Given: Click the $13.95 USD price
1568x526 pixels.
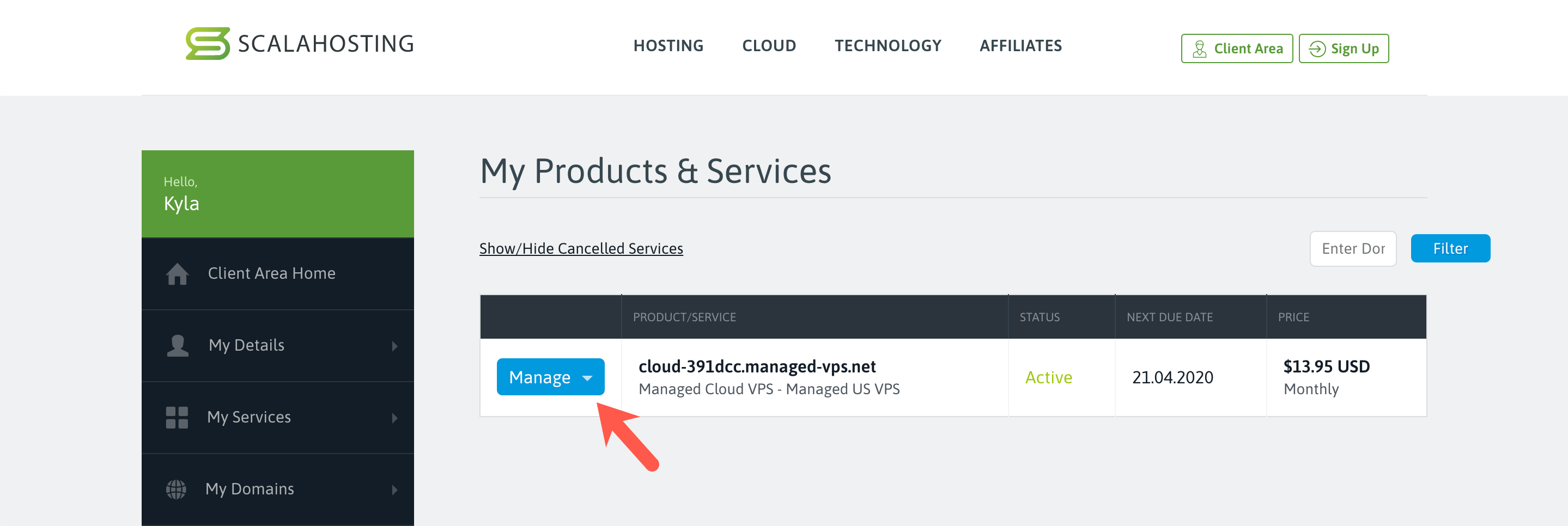Looking at the screenshot, I should [1326, 366].
